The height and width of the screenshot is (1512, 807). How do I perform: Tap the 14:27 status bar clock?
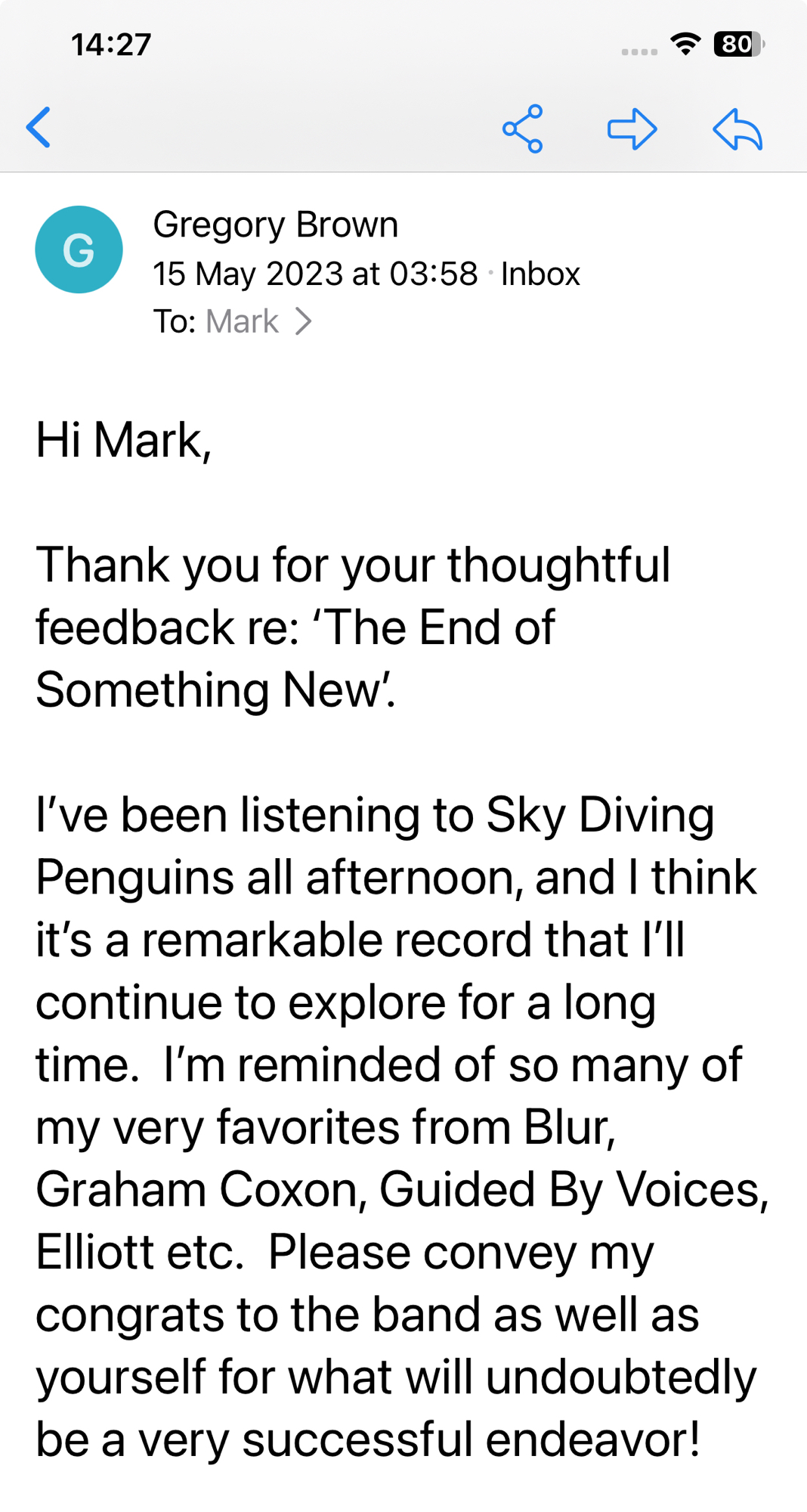[111, 45]
